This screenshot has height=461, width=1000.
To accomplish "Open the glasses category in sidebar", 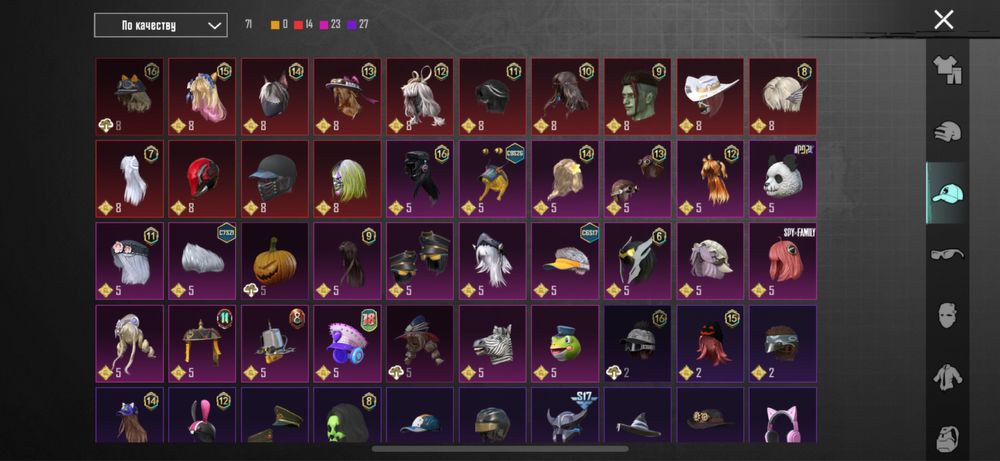I will (x=948, y=254).
